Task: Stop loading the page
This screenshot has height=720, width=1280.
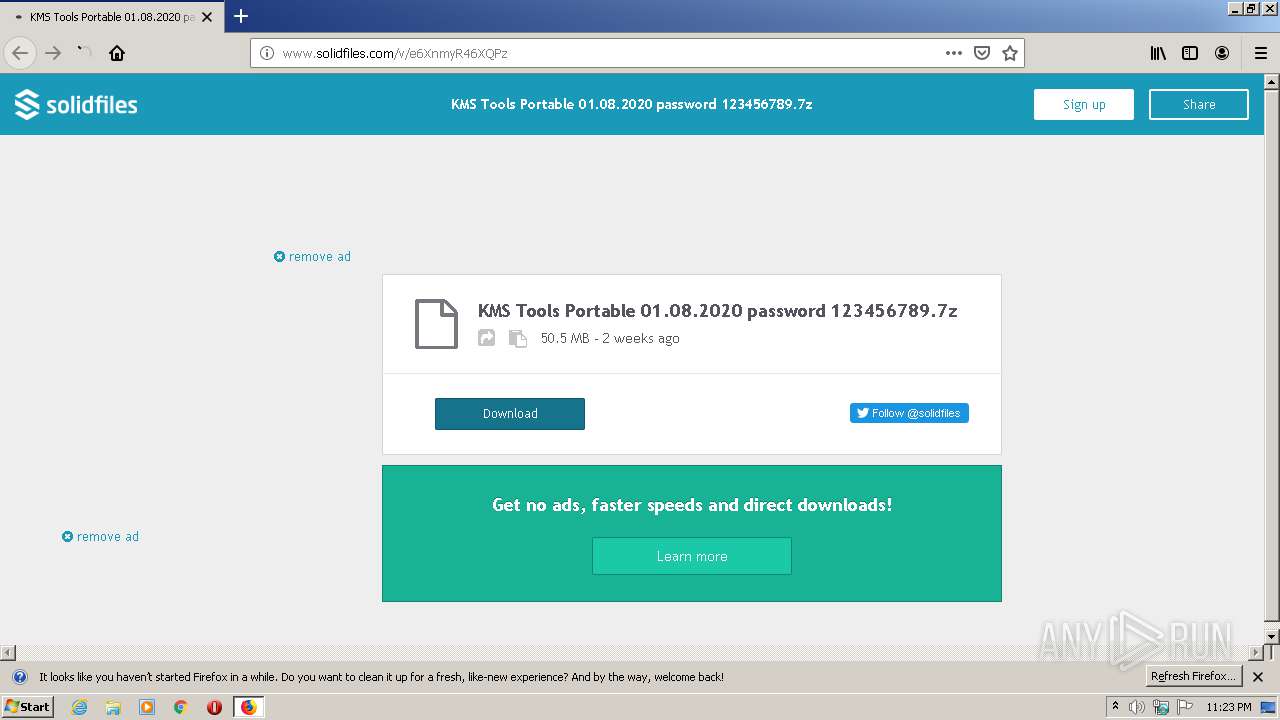Action: tap(85, 53)
